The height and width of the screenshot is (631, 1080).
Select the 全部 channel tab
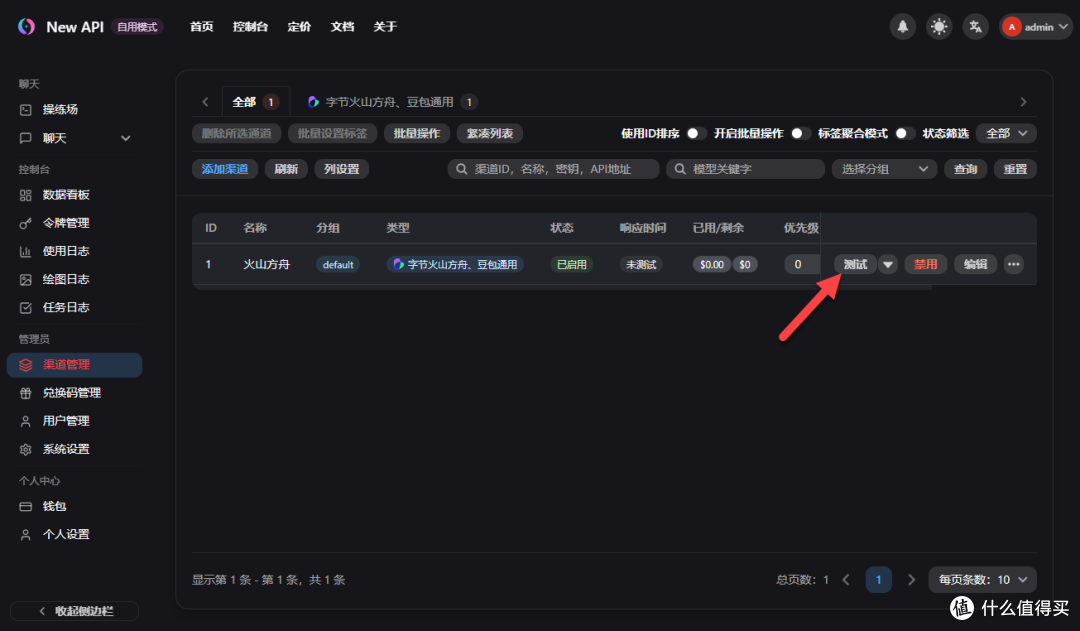pyautogui.click(x=255, y=102)
